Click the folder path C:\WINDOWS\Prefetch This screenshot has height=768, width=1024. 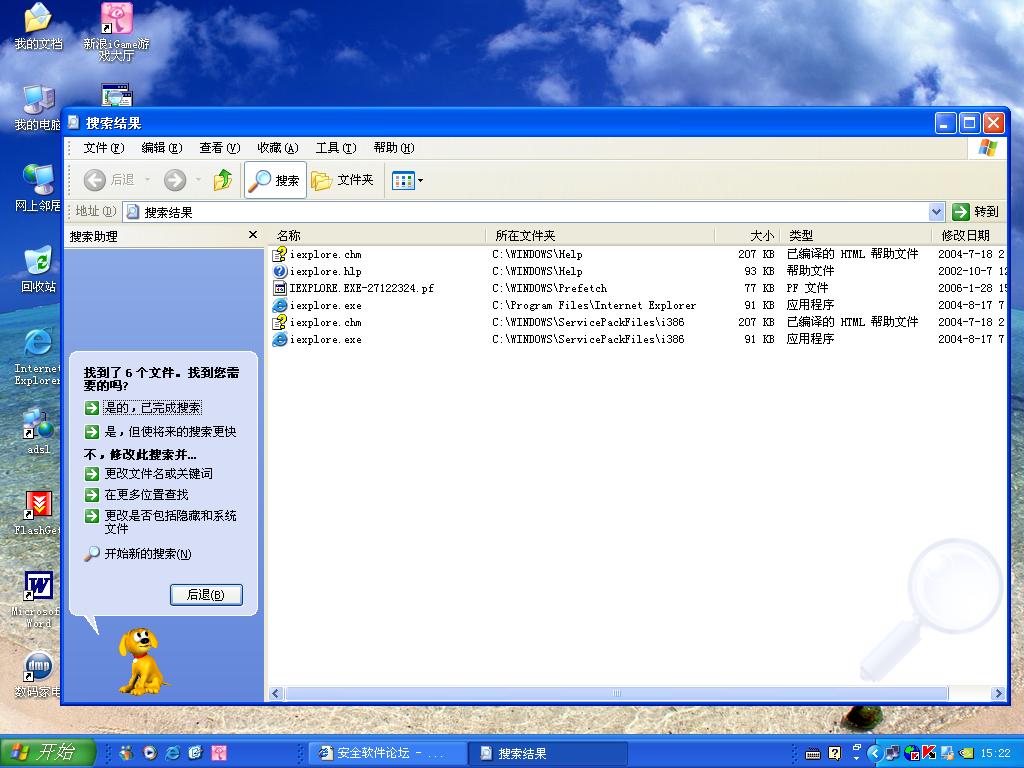click(x=549, y=288)
